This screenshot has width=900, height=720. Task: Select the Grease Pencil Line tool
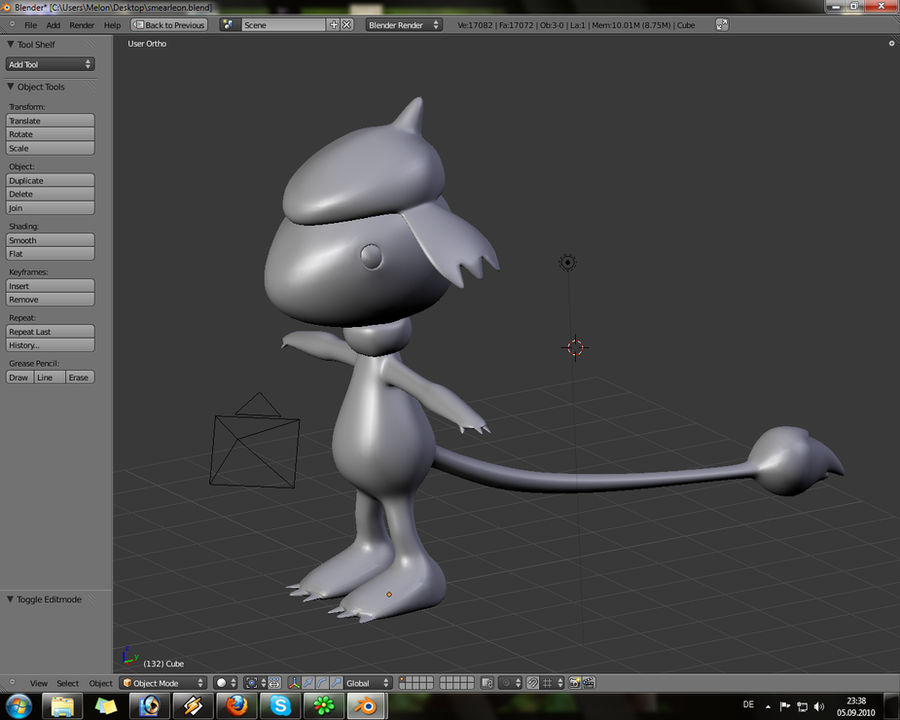49,377
